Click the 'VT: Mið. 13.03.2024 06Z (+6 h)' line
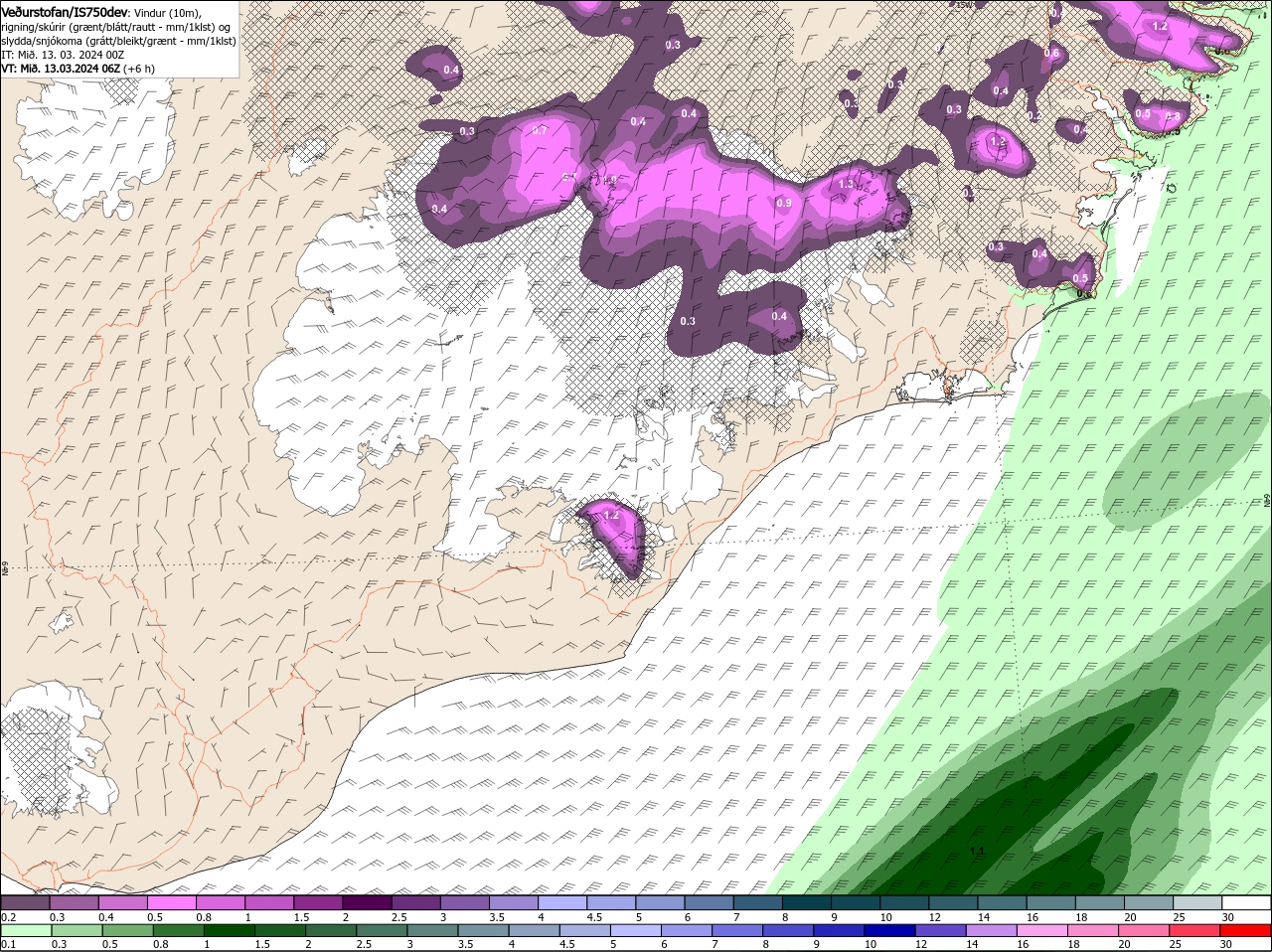Screen dimensions: 1272x952 coord(78,69)
